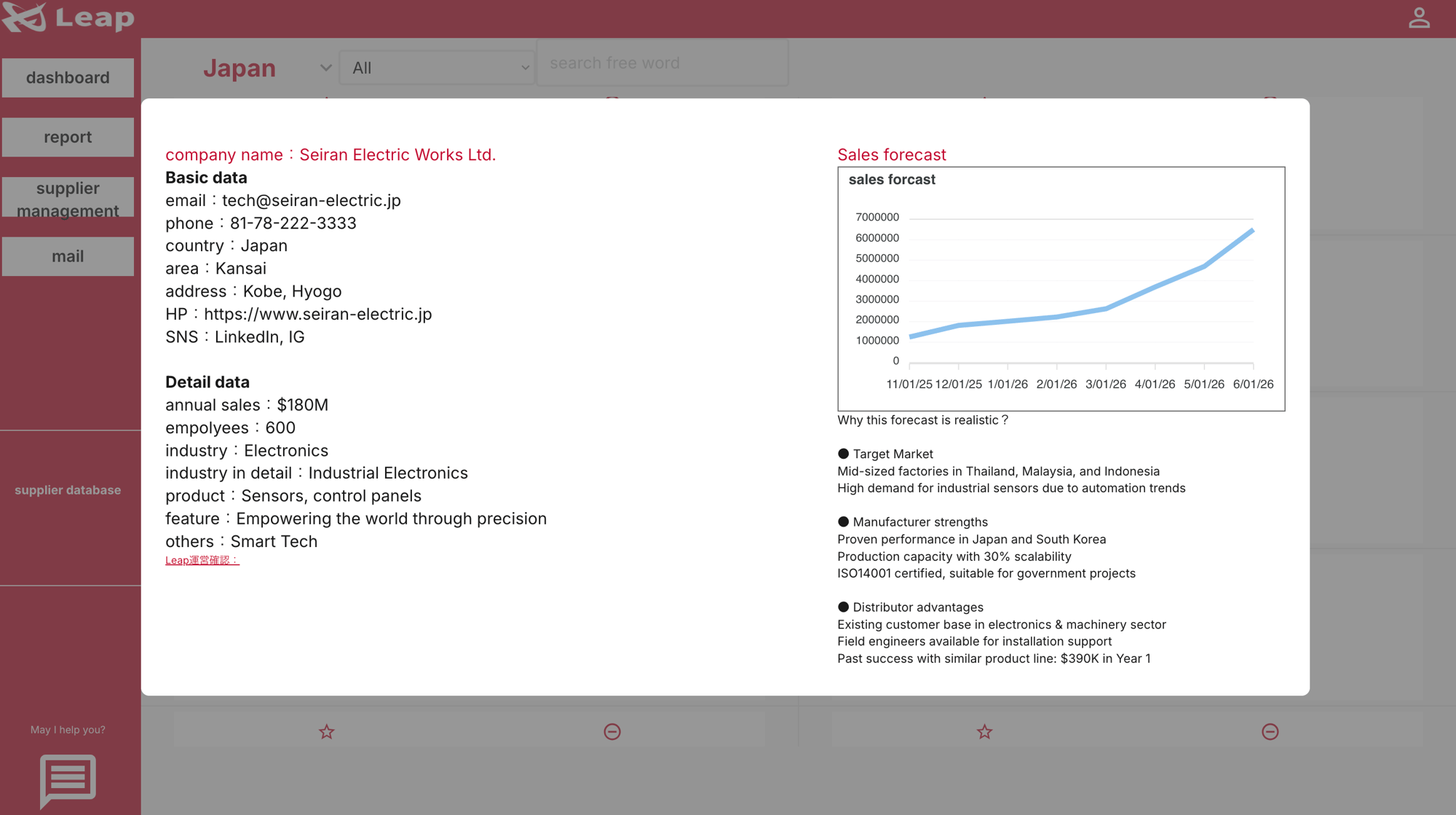Select the email tech@seiran-electric.jp
This screenshot has width=1456, height=815.
pos(312,200)
